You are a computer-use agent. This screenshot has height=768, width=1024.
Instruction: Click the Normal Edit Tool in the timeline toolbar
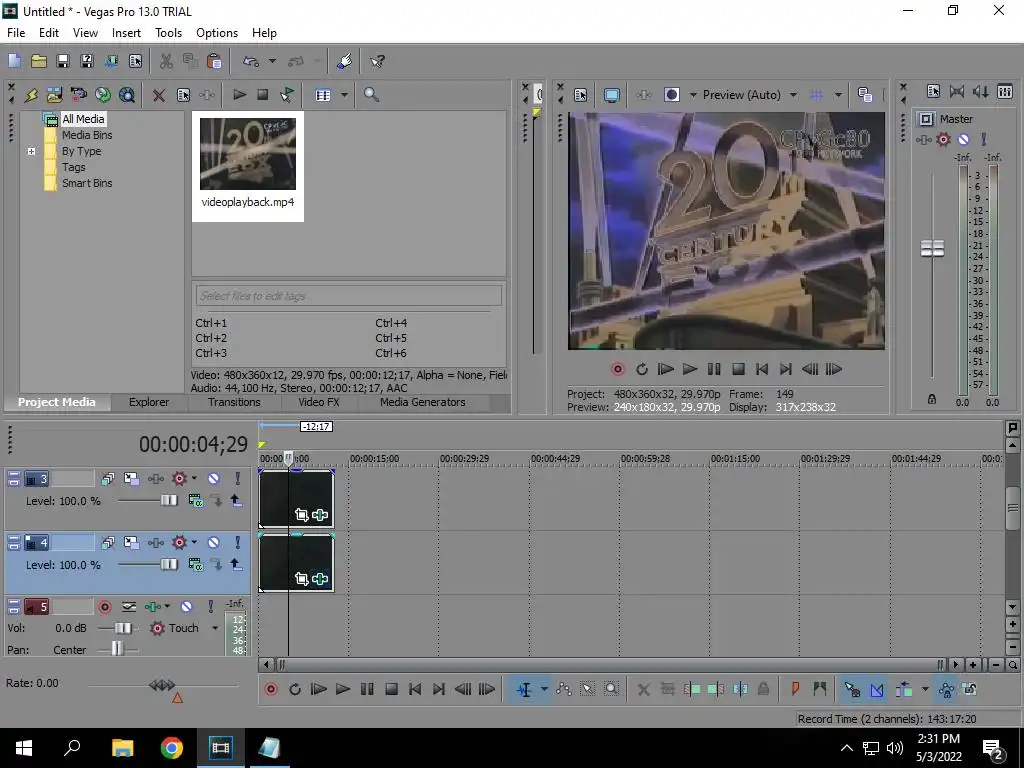pos(524,689)
